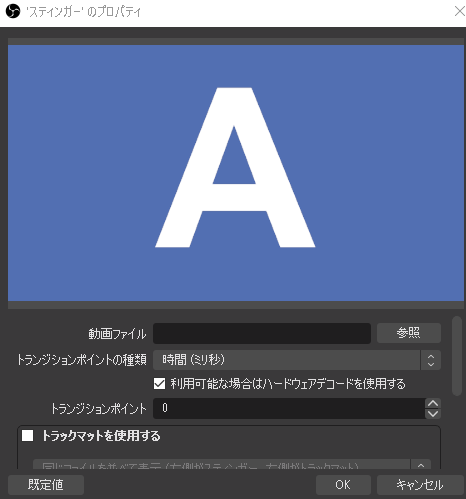Click the OBS logo in the title bar

(13, 12)
